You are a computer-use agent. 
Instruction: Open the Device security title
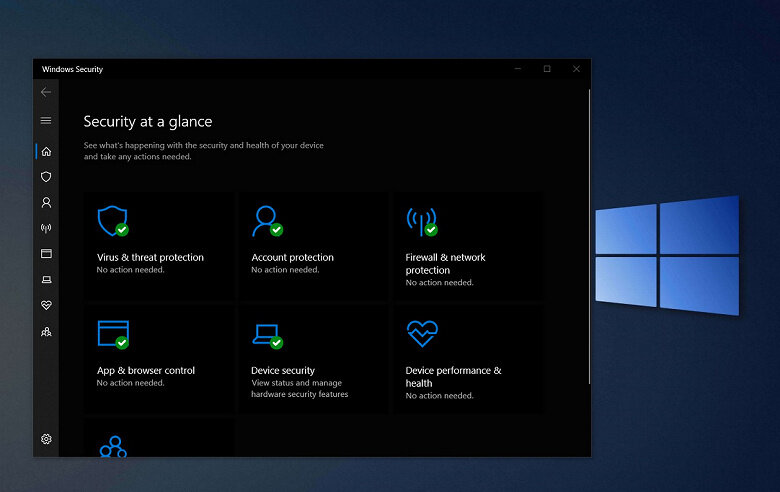(x=283, y=370)
